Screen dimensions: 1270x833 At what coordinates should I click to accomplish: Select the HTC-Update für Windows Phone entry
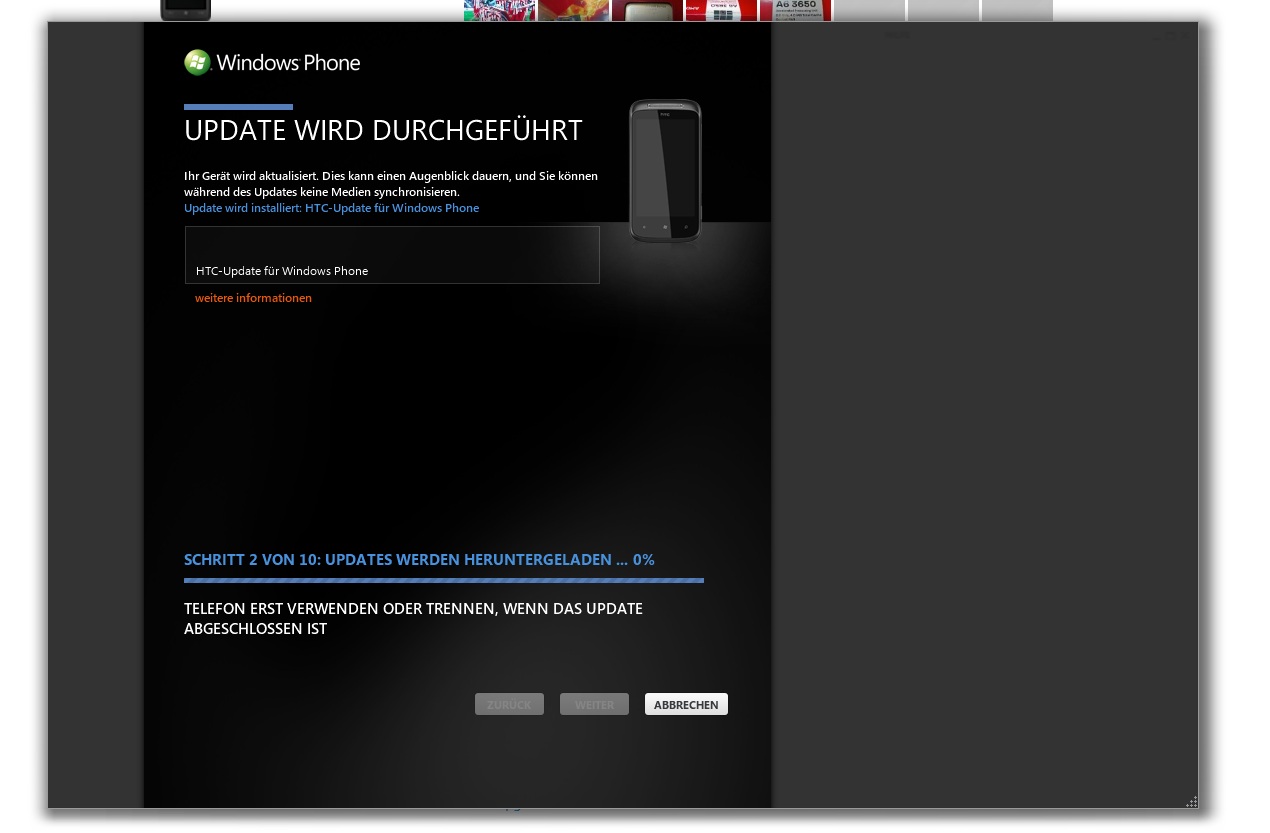click(x=392, y=255)
